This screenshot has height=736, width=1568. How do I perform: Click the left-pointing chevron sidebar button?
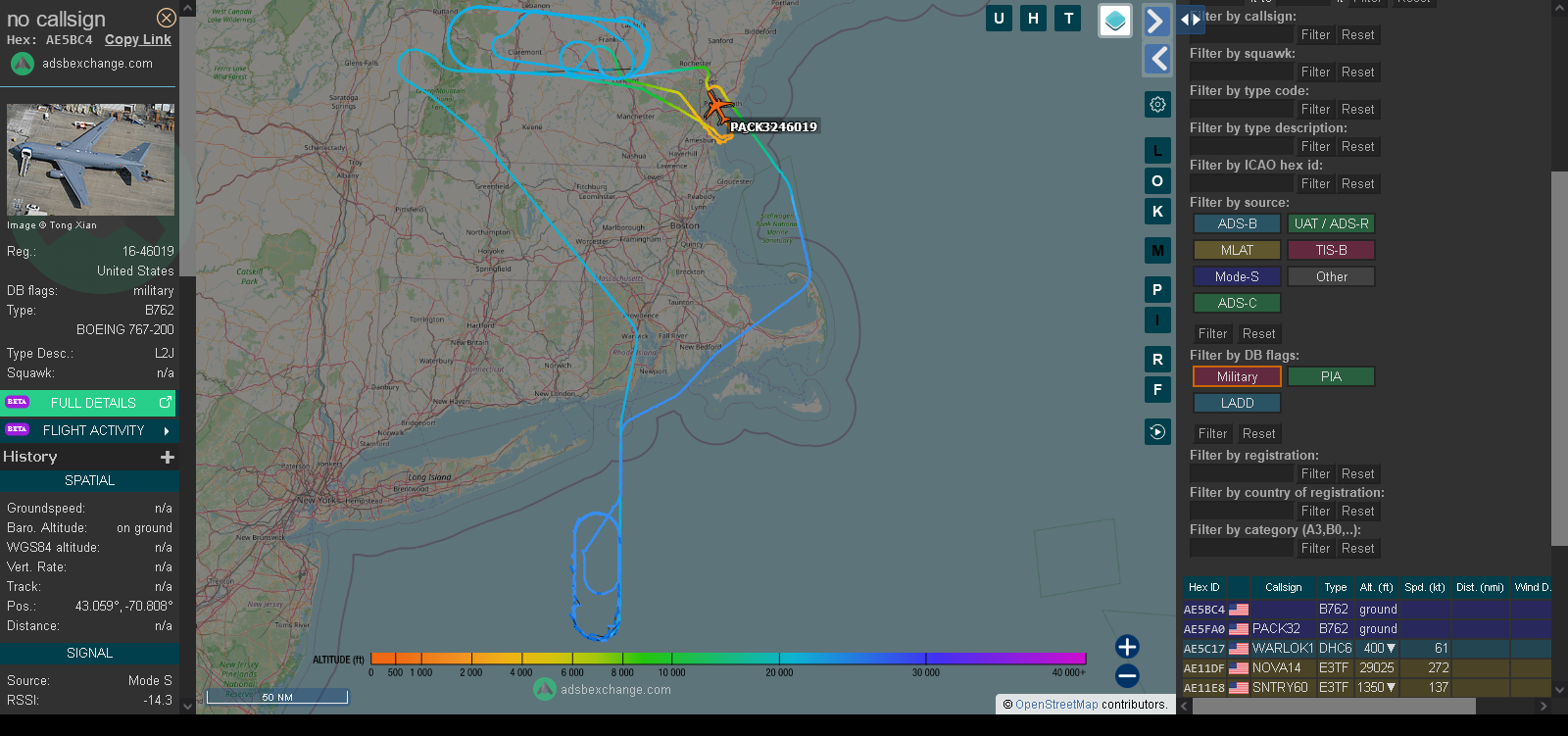click(1157, 59)
